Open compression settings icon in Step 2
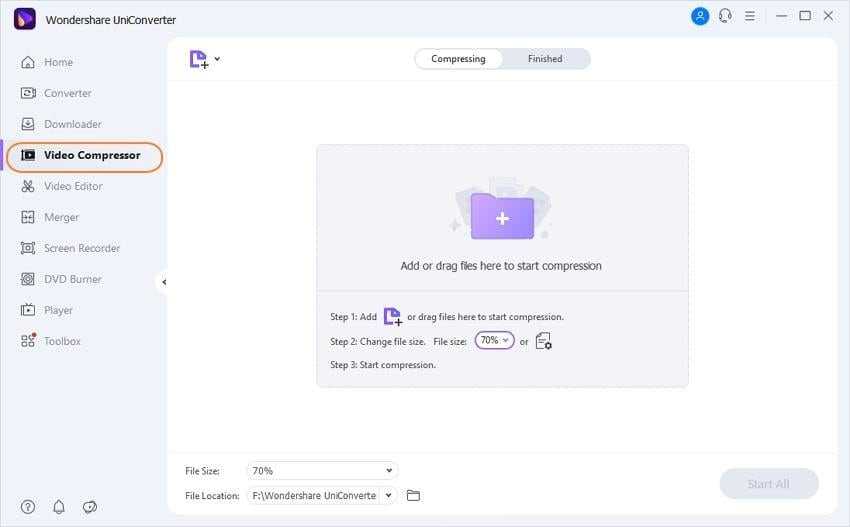Image resolution: width=850 pixels, height=527 pixels. click(x=543, y=341)
